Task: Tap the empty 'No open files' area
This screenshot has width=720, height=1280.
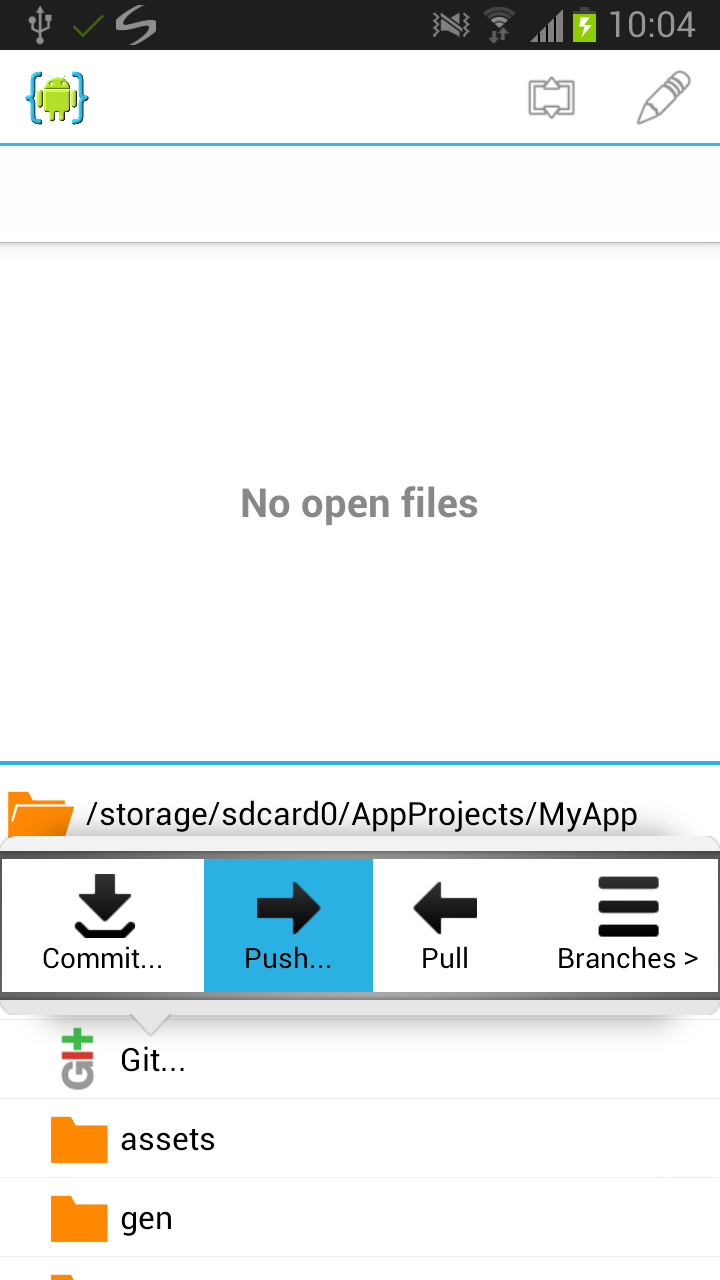Action: [x=360, y=503]
